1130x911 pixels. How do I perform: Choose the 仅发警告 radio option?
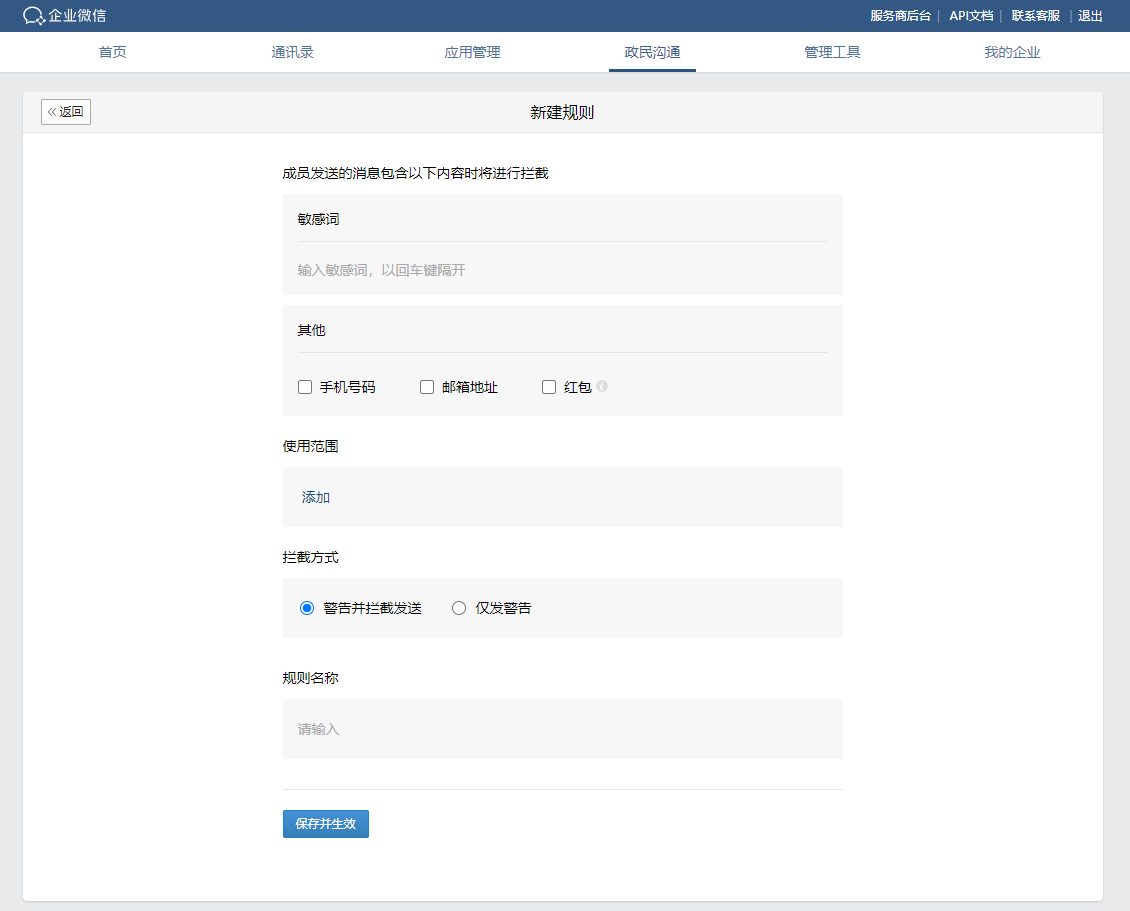(x=459, y=608)
